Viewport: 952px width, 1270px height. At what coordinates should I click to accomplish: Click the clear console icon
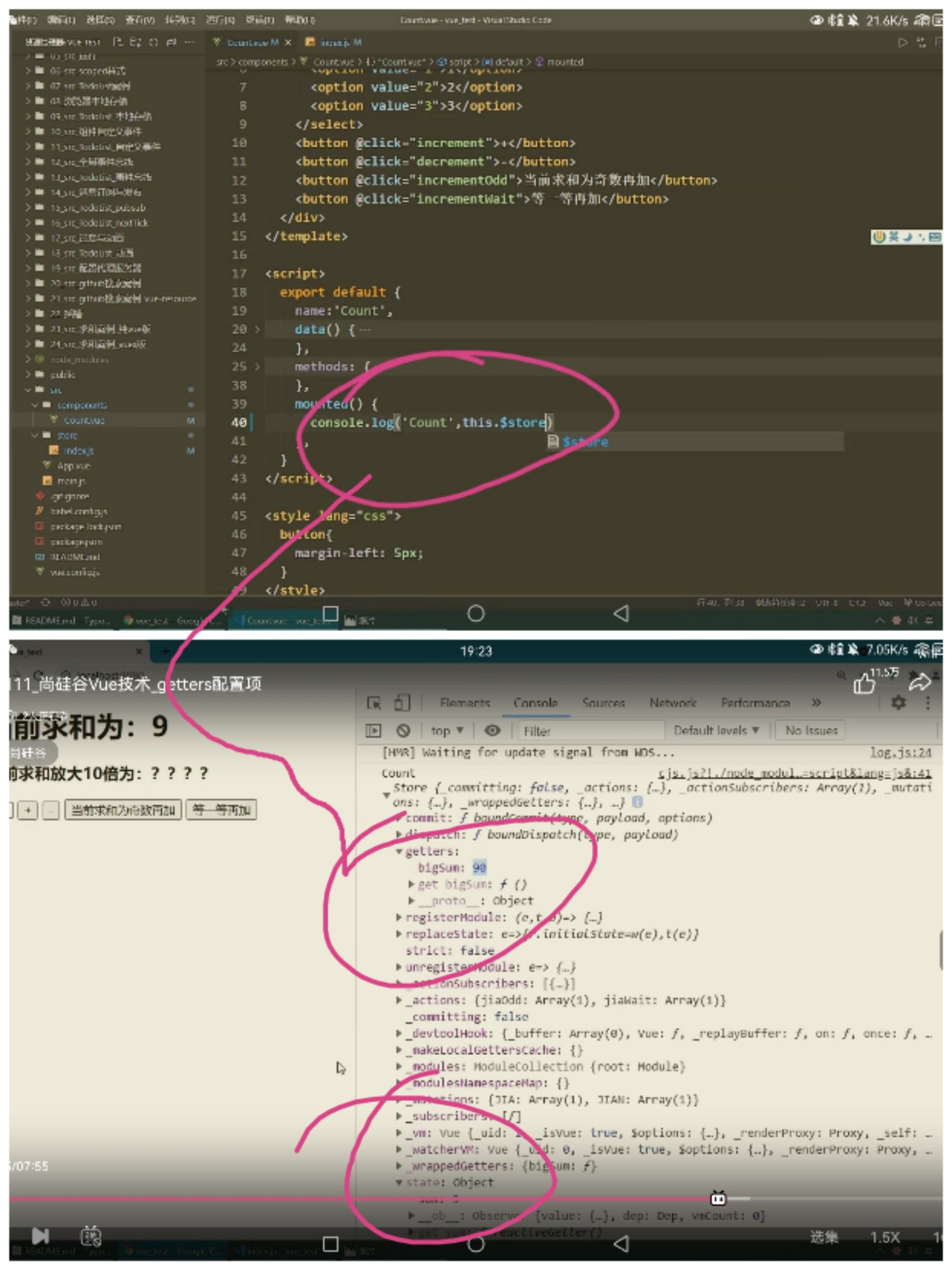tap(403, 730)
